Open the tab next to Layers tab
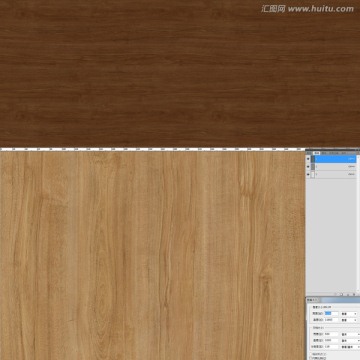This screenshot has width=360, height=360. point(324,153)
